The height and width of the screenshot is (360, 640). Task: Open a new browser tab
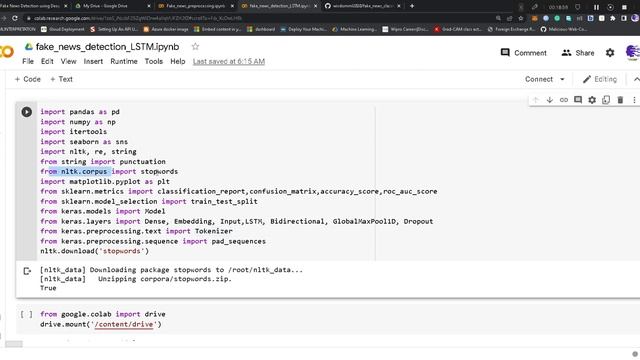(412, 6)
